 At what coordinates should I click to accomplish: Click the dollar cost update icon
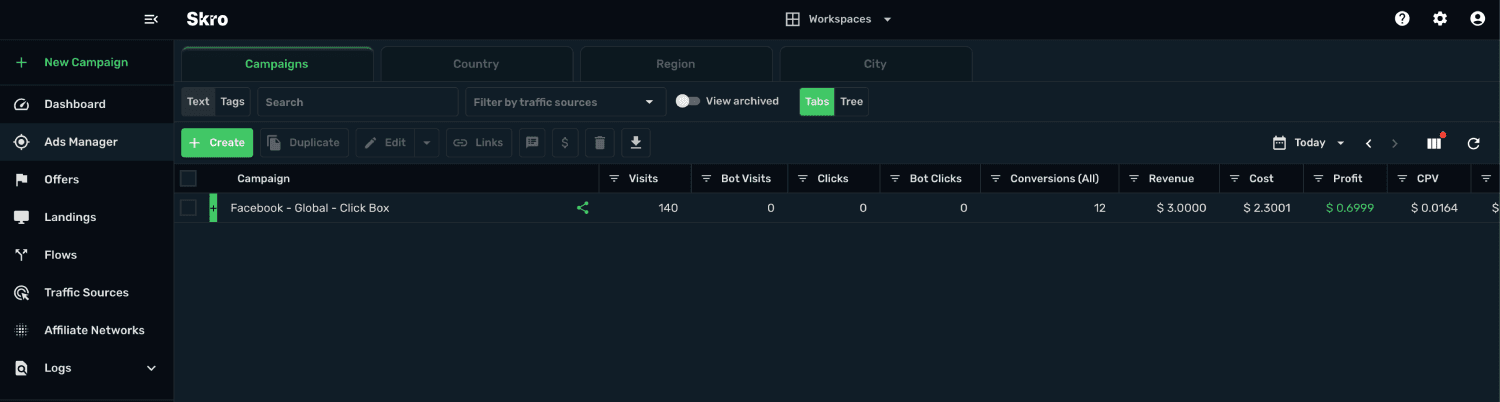click(x=565, y=143)
